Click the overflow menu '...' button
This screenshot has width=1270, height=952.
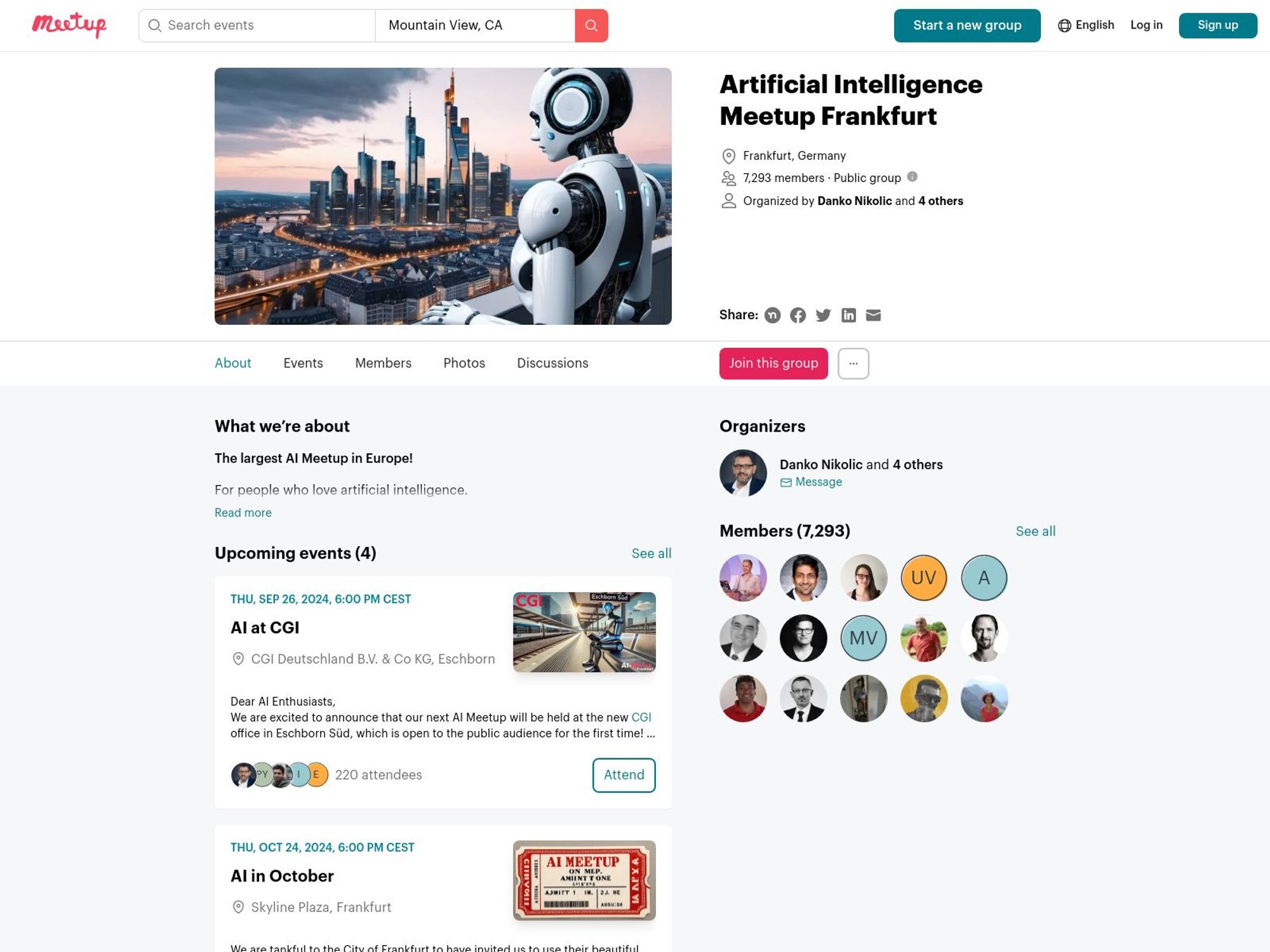854,363
